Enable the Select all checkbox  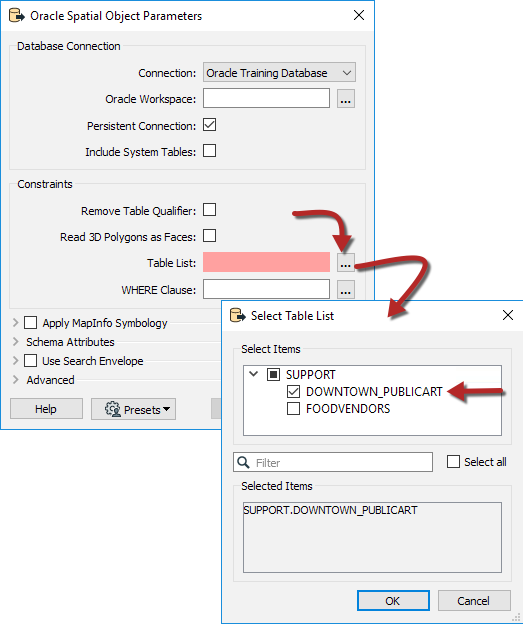click(x=453, y=462)
